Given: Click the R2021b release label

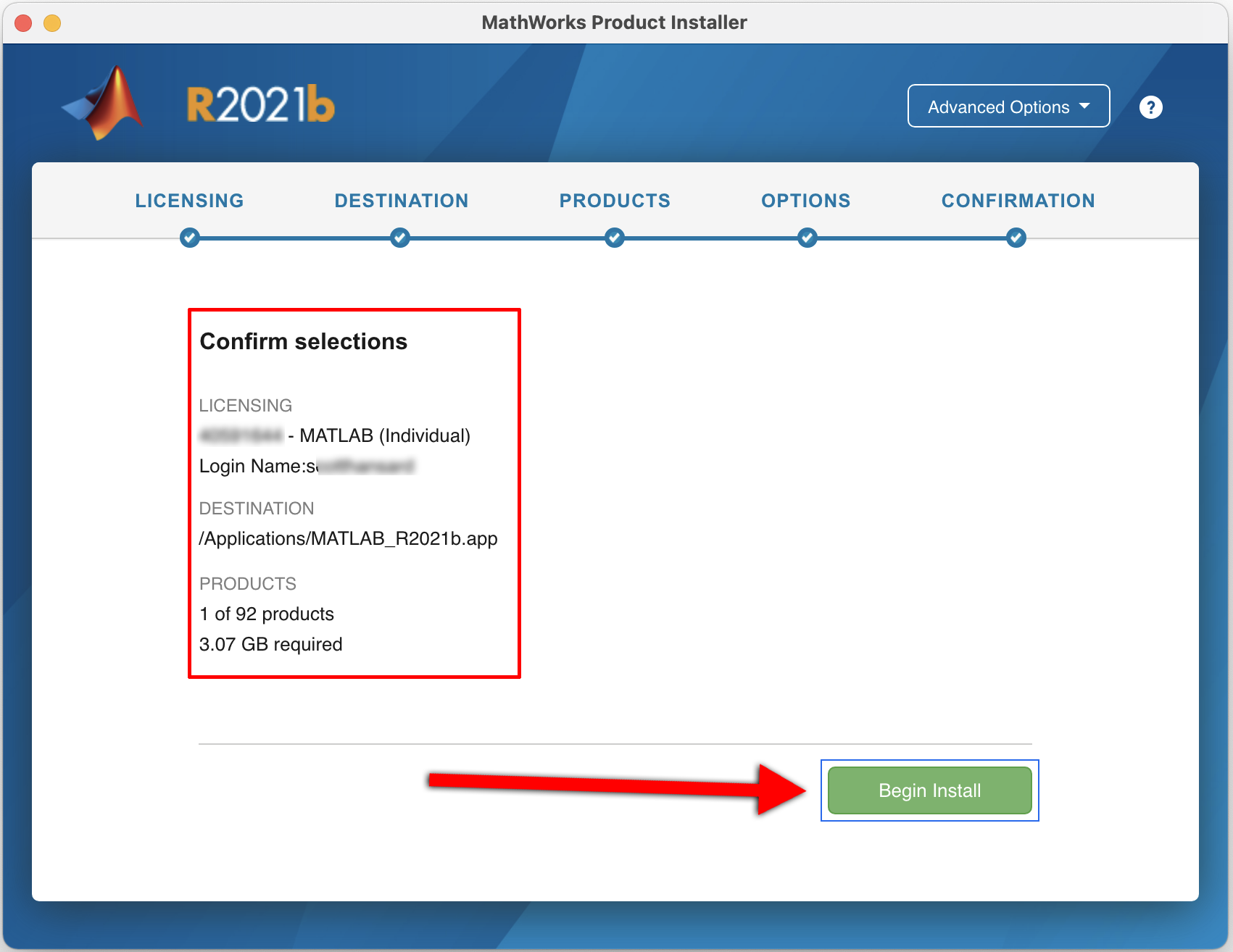Looking at the screenshot, I should [x=261, y=104].
